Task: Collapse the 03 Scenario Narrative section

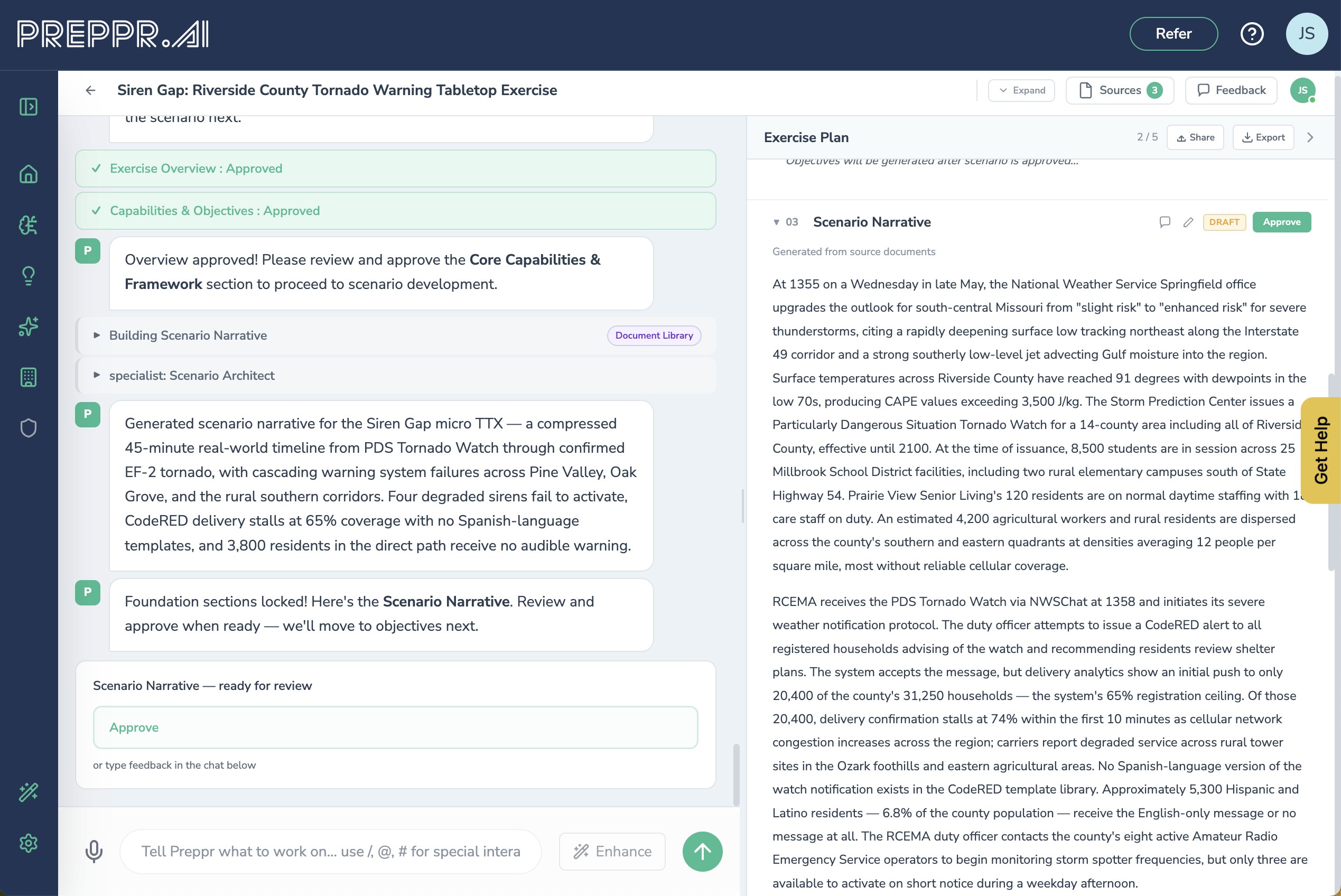Action: [776, 222]
